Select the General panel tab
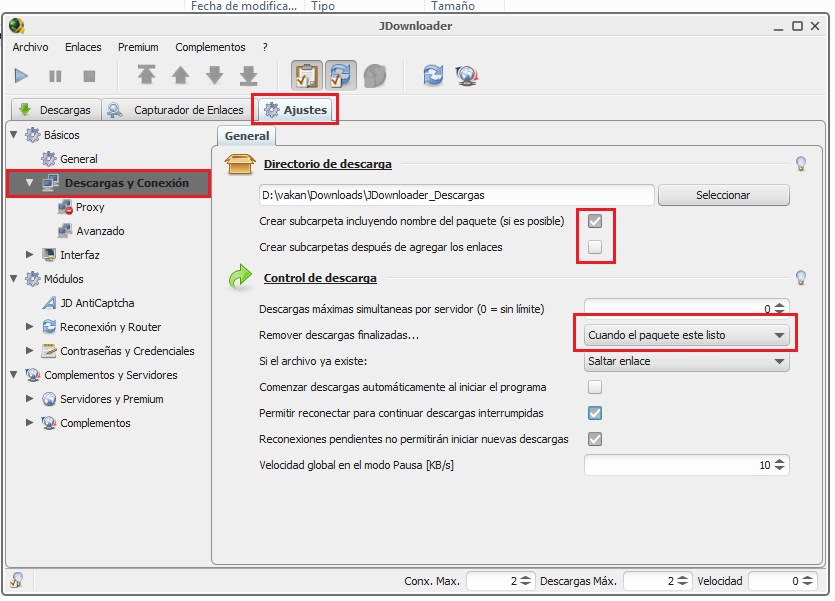This screenshot has width=835, height=601. [x=247, y=136]
